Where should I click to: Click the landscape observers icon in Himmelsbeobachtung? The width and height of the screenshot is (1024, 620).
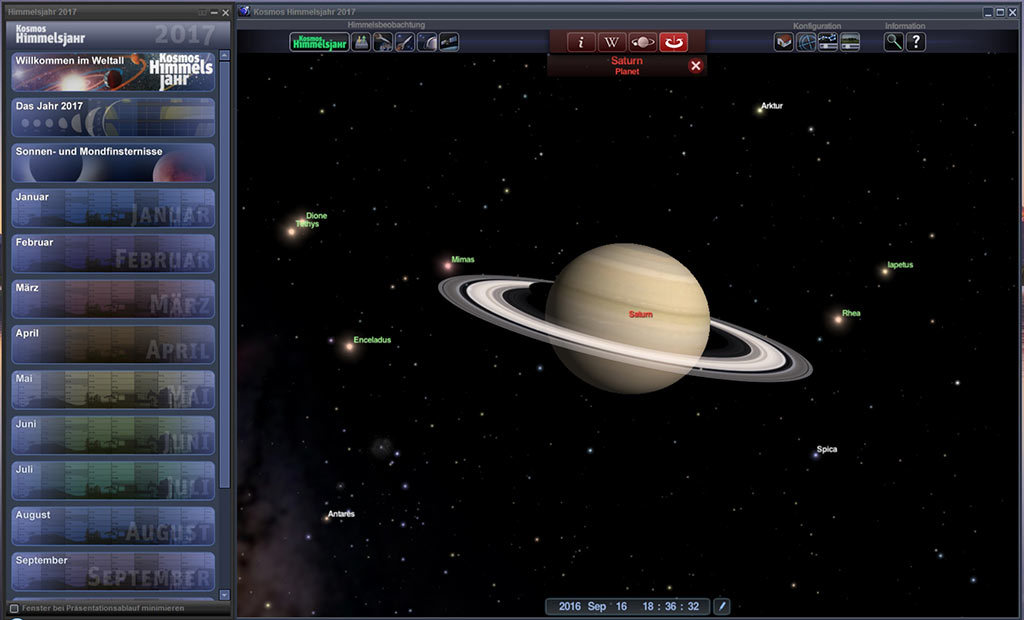pyautogui.click(x=361, y=42)
